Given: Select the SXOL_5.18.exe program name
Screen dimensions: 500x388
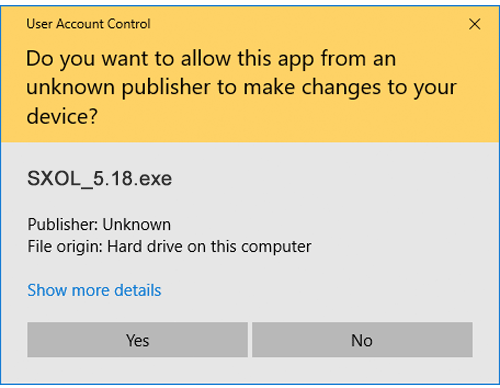Looking at the screenshot, I should pyautogui.click(x=100, y=178).
